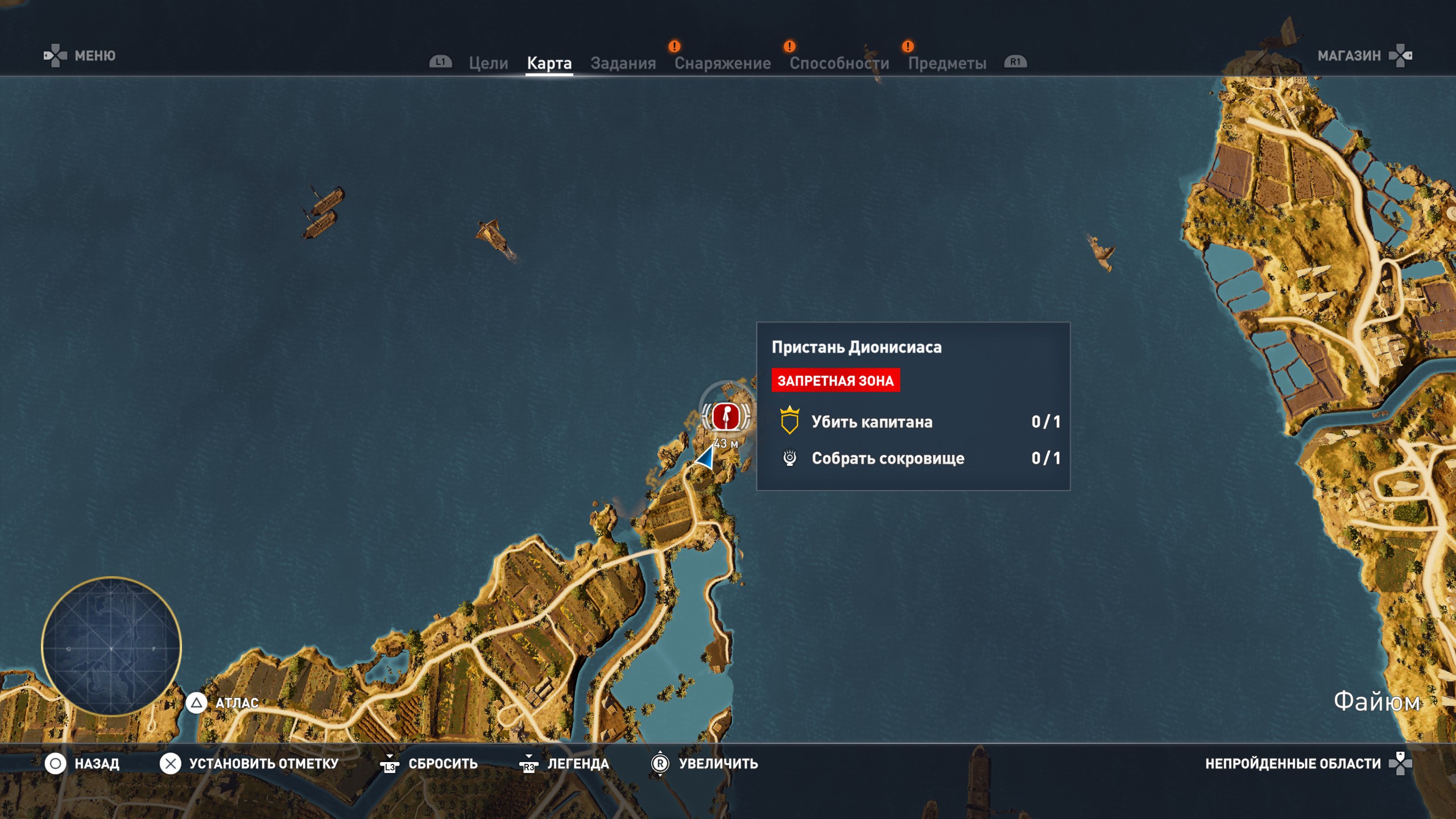Screen dimensions: 1456x819
Task: Click the R3 stick icon
Action: [528, 763]
